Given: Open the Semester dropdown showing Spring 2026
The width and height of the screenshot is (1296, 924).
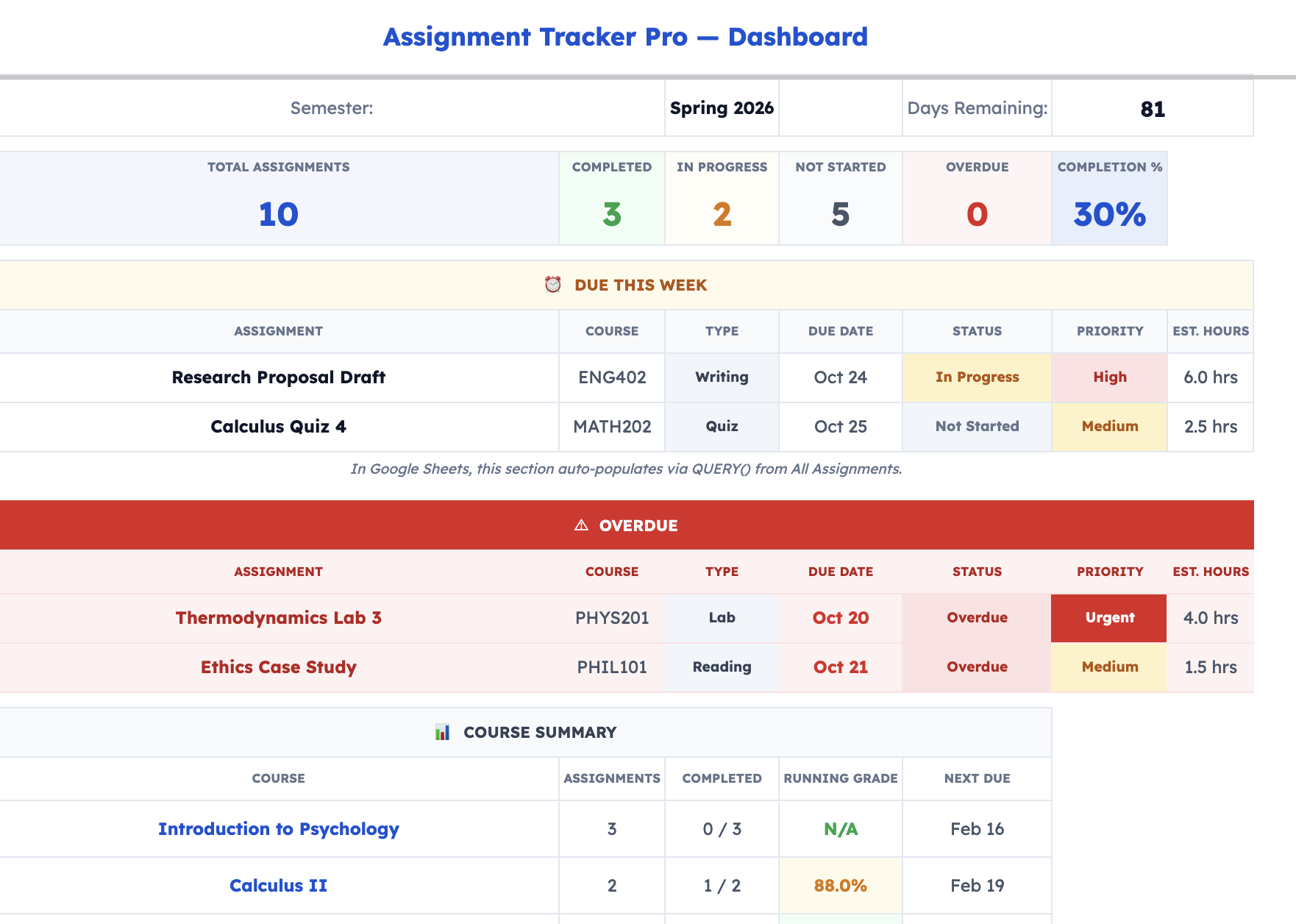Looking at the screenshot, I should 721,107.
